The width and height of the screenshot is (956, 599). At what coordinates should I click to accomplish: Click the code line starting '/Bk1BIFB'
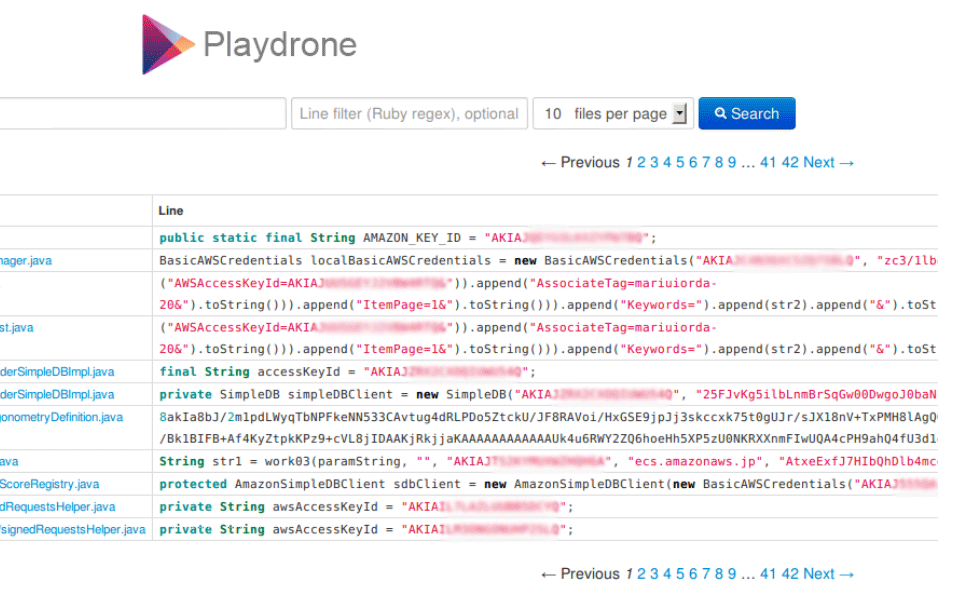pos(548,439)
